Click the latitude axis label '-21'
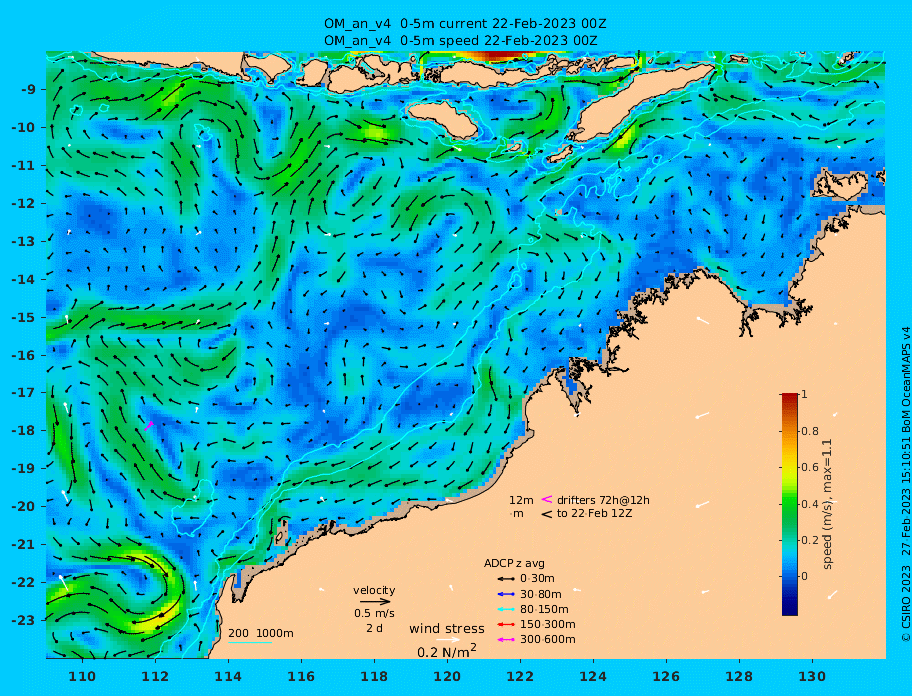The image size is (912, 696). 23,544
